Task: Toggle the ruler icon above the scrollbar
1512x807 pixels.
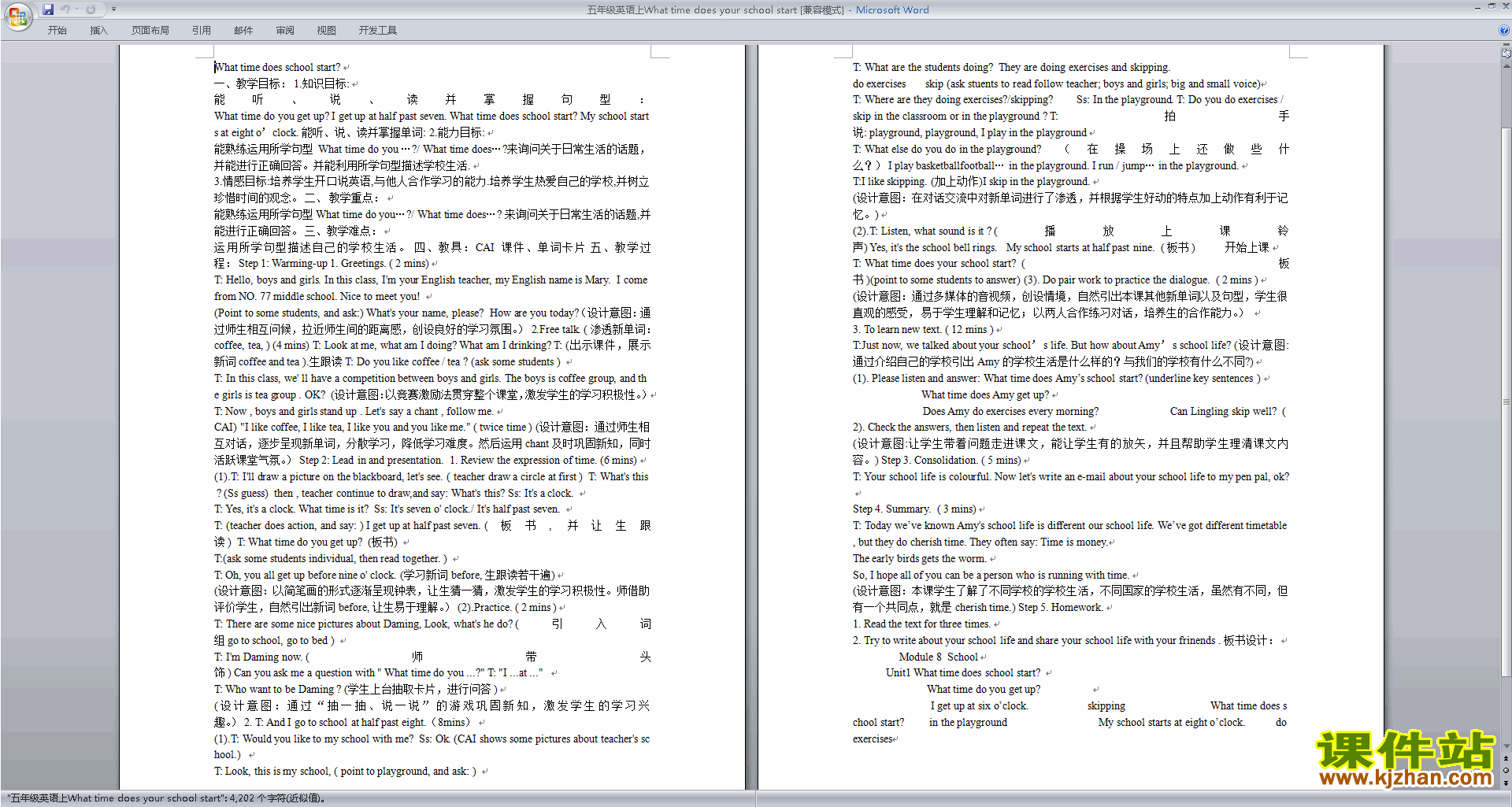Action: 1506,54
